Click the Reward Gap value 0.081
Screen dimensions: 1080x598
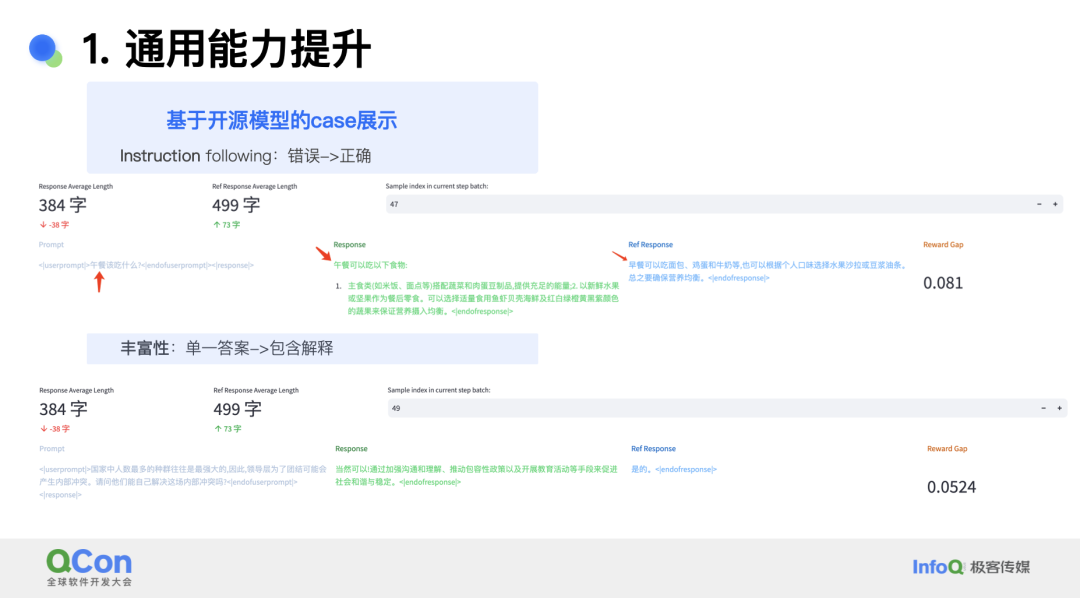point(943,282)
